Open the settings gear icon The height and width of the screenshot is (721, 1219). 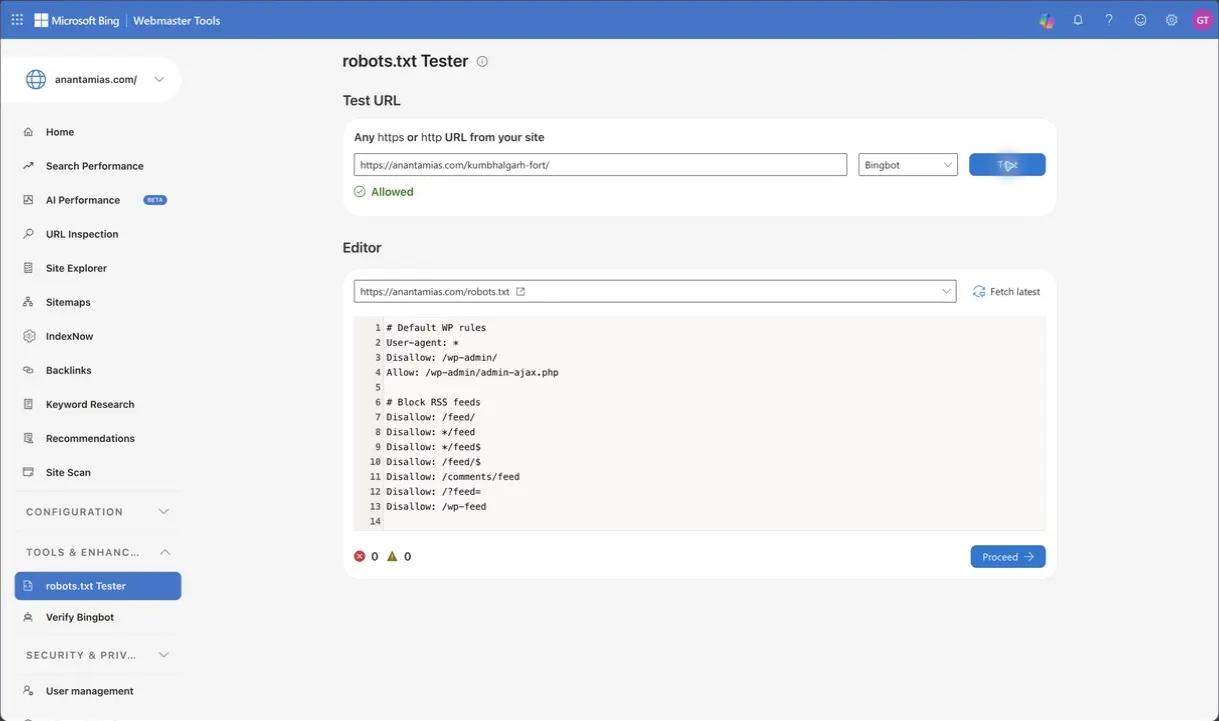[x=1171, y=20]
